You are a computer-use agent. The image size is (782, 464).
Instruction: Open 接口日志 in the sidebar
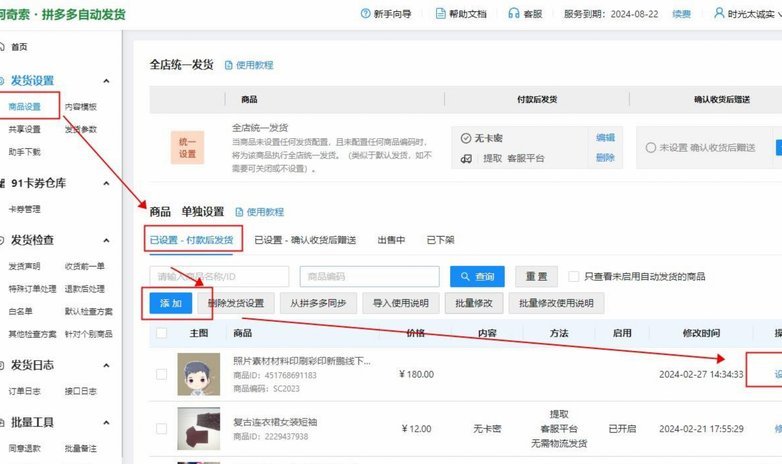(x=80, y=391)
